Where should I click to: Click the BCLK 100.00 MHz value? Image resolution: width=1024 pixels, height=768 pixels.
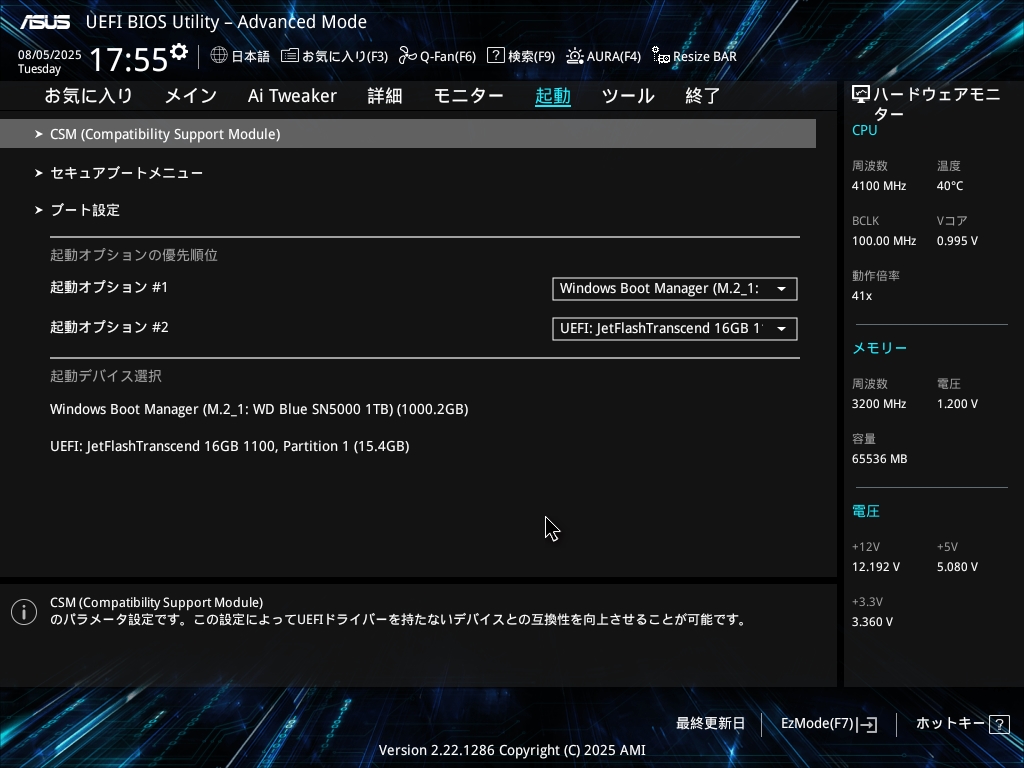884,241
